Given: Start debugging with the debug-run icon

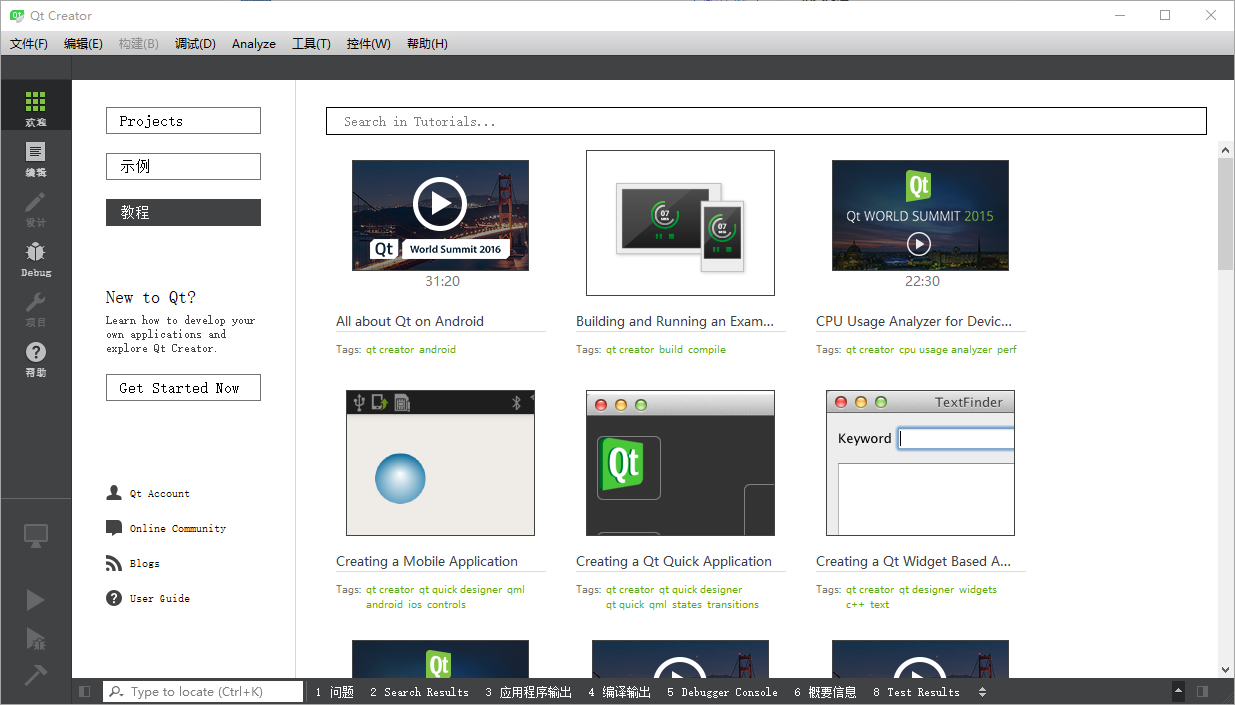Looking at the screenshot, I should pos(36,639).
